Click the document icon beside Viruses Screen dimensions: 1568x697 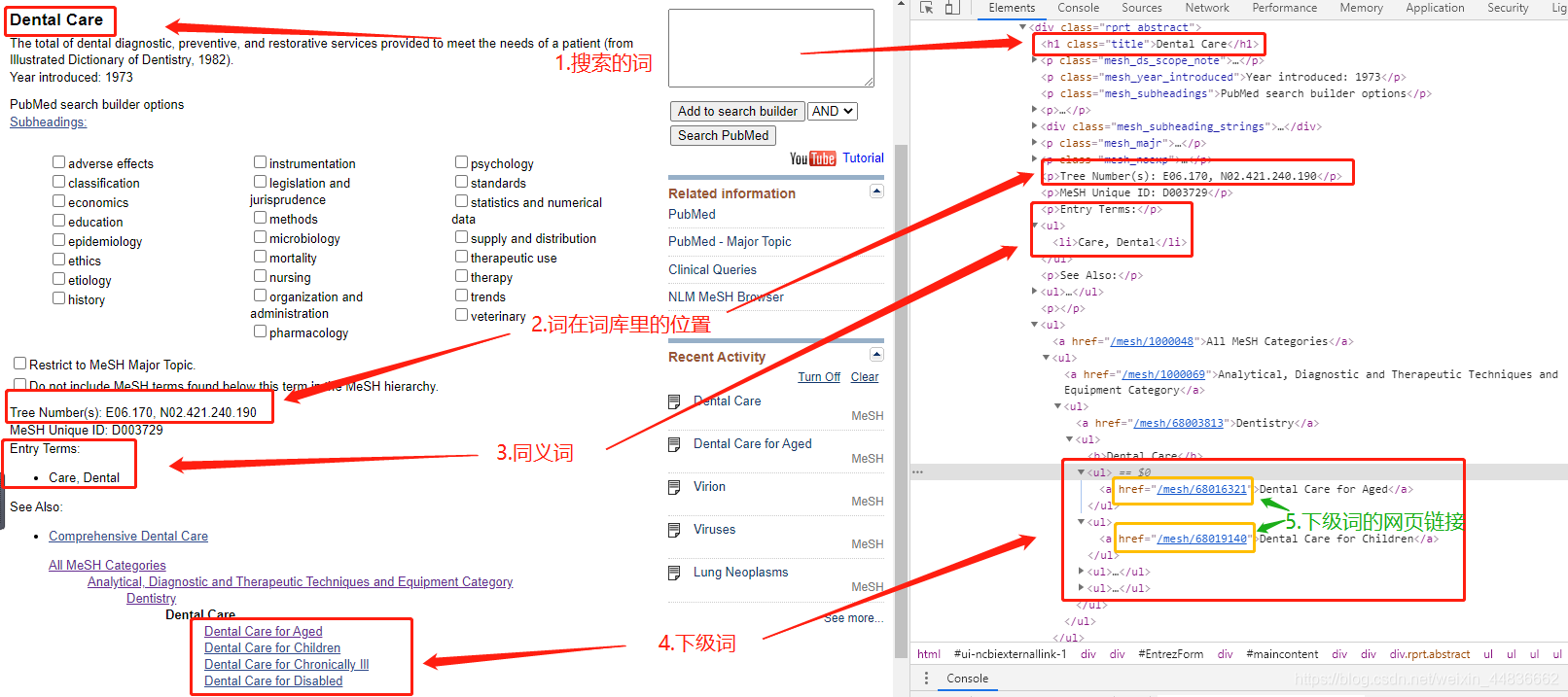(674, 531)
